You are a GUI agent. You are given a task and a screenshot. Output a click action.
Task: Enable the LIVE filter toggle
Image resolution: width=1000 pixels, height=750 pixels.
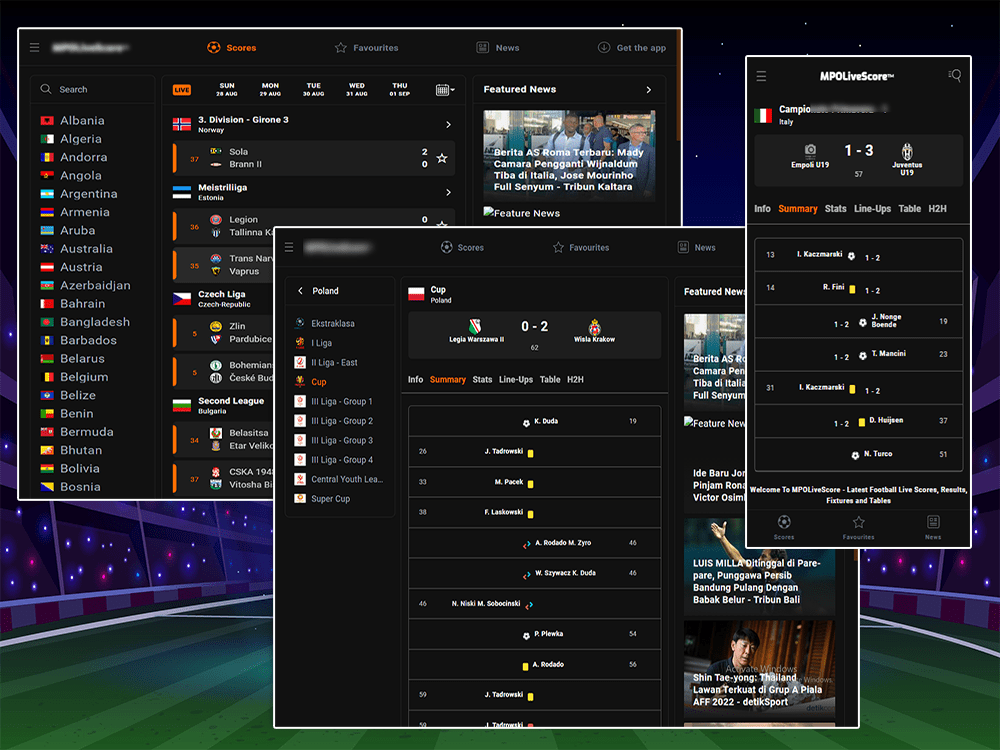(x=181, y=90)
